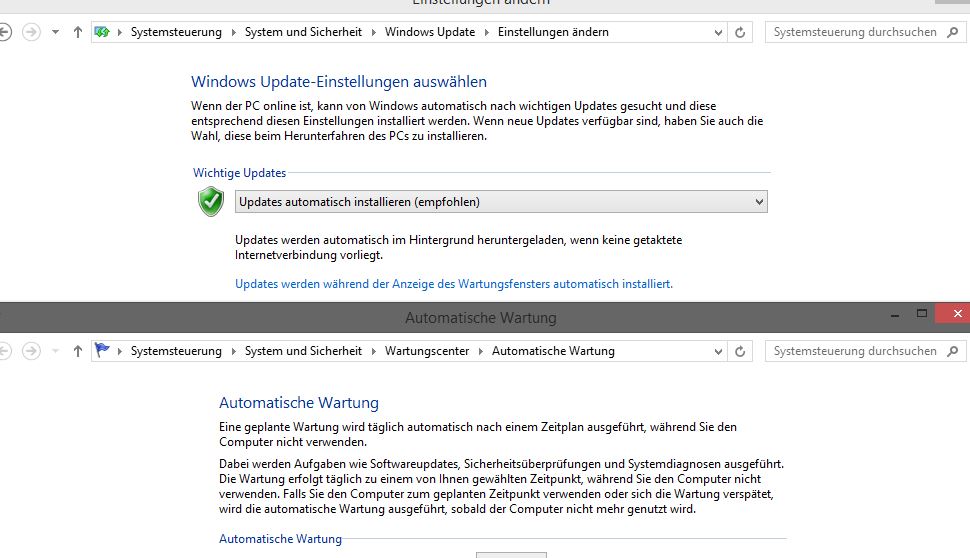
Task: Click the Wartungscenter flag icon
Action: tap(102, 350)
